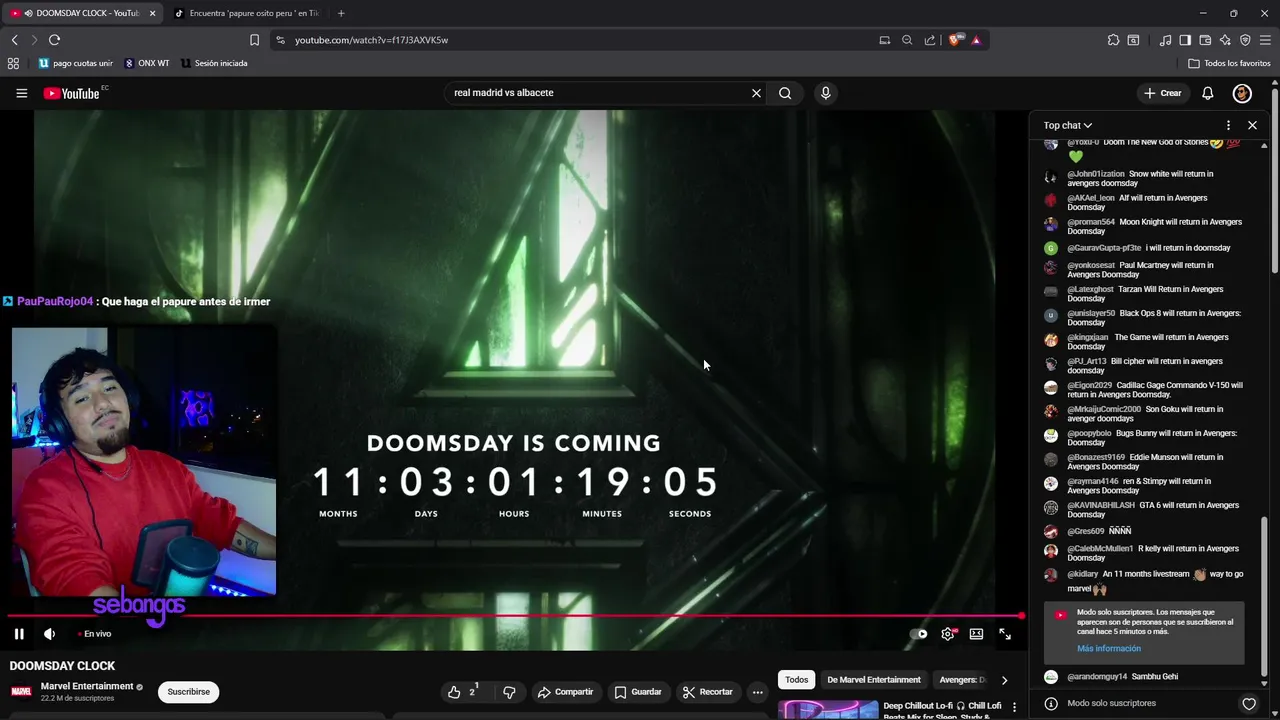The width and height of the screenshot is (1280, 720).
Task: Open more actions three-dot button
Action: click(x=757, y=692)
